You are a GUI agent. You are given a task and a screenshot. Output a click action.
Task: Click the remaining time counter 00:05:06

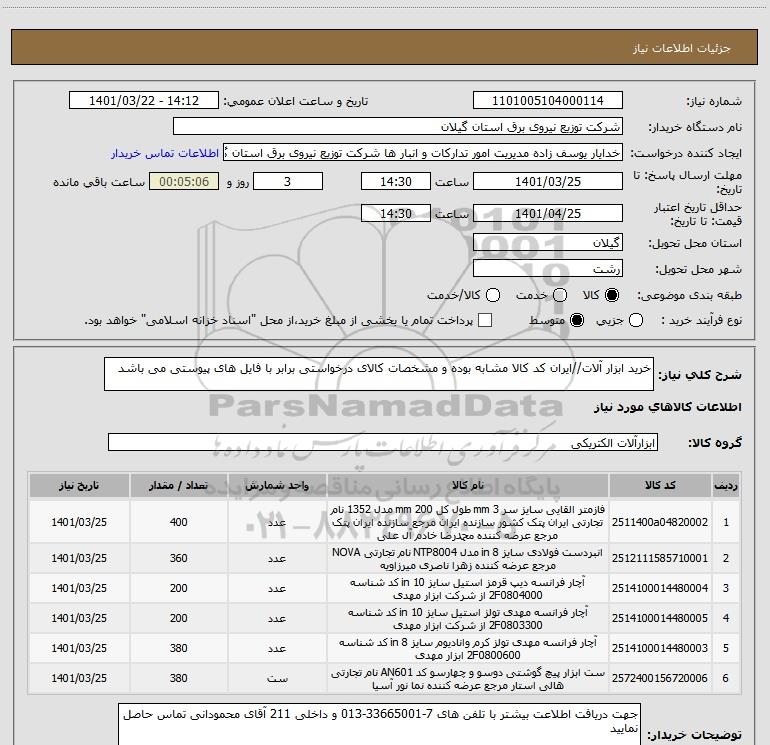point(184,182)
